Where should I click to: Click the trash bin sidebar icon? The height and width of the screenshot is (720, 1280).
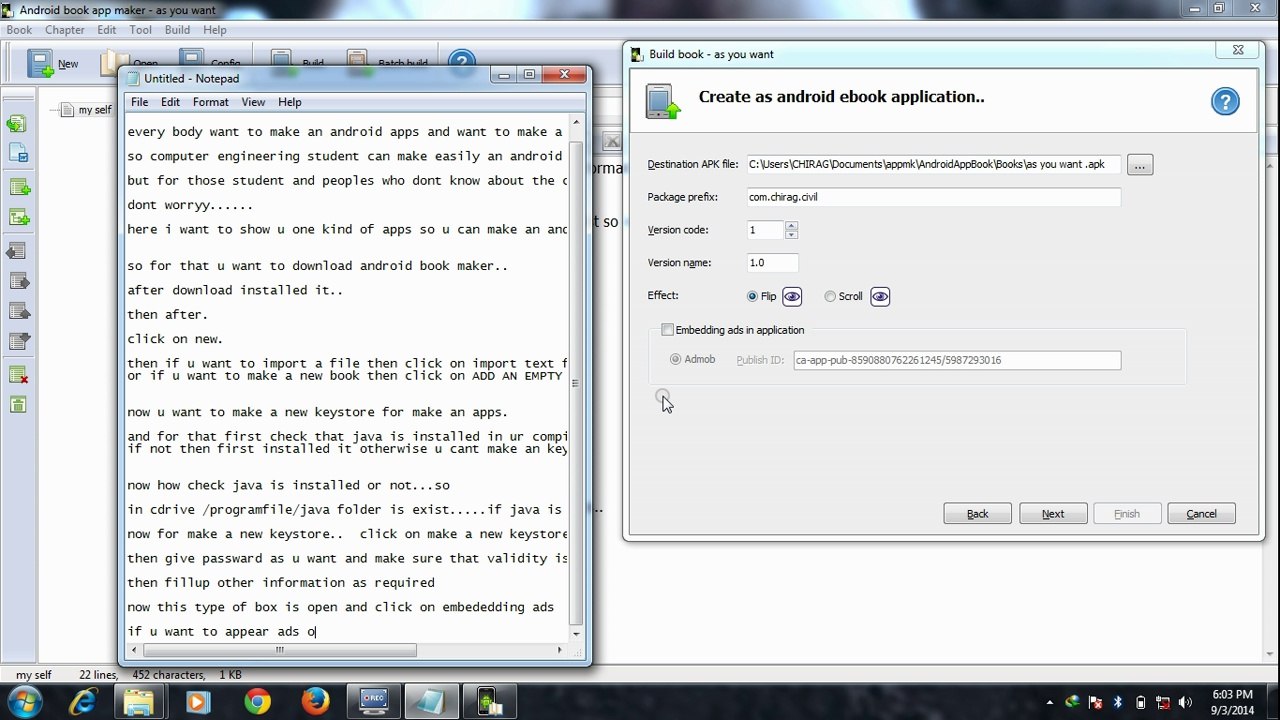pyautogui.click(x=18, y=405)
